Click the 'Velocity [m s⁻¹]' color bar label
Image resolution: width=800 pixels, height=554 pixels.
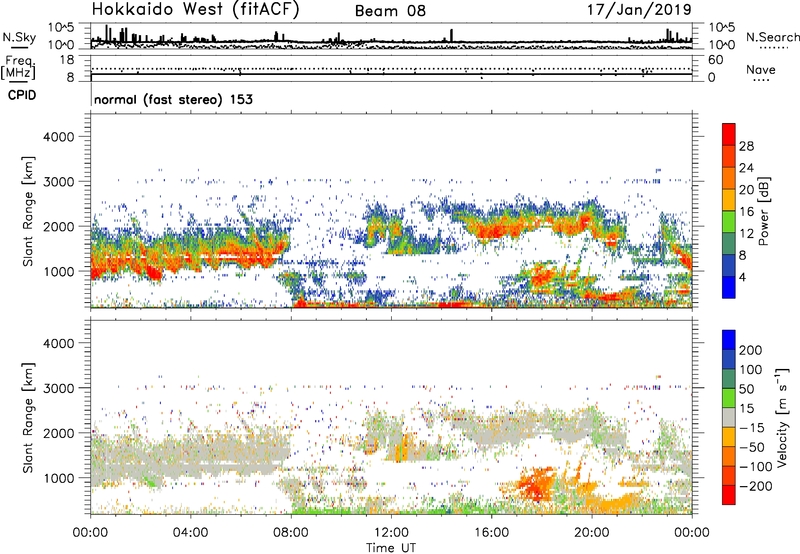(782, 417)
